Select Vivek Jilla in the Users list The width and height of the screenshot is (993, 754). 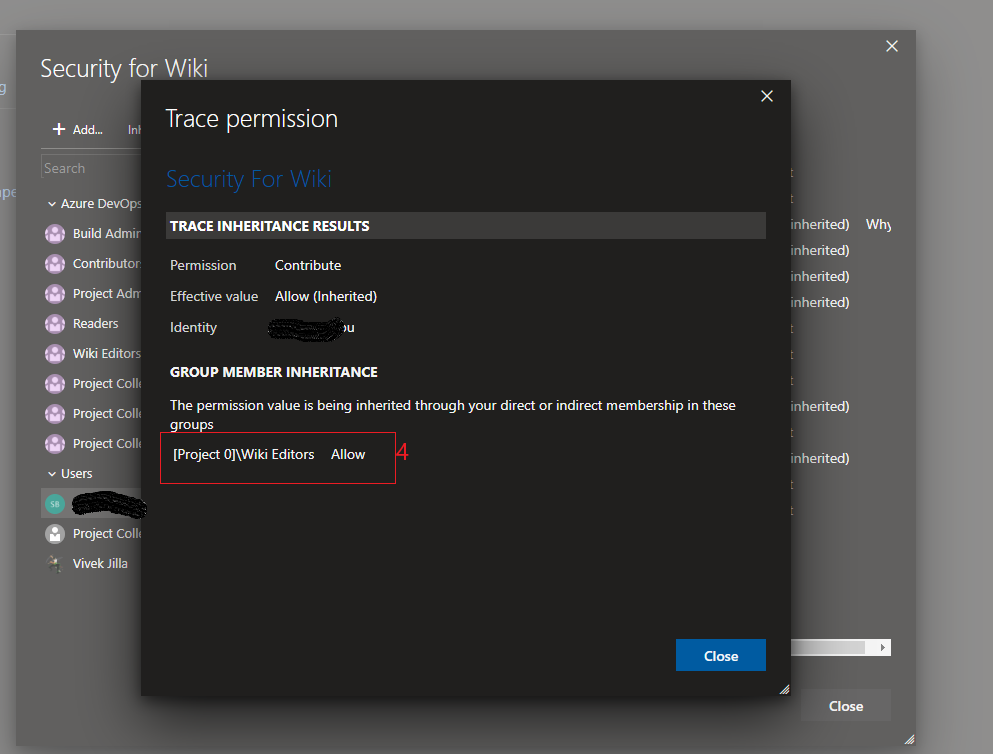tap(100, 563)
